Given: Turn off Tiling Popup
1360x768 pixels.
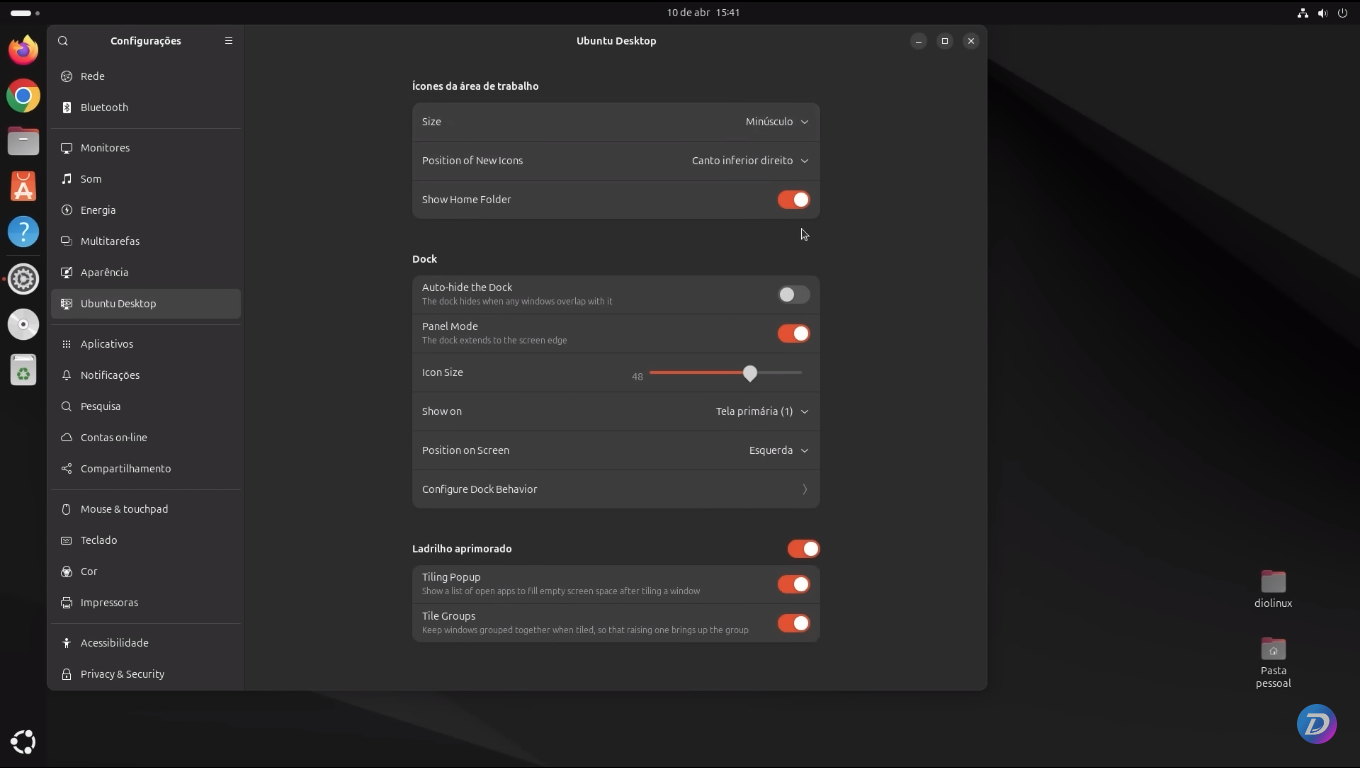Looking at the screenshot, I should tap(793, 584).
